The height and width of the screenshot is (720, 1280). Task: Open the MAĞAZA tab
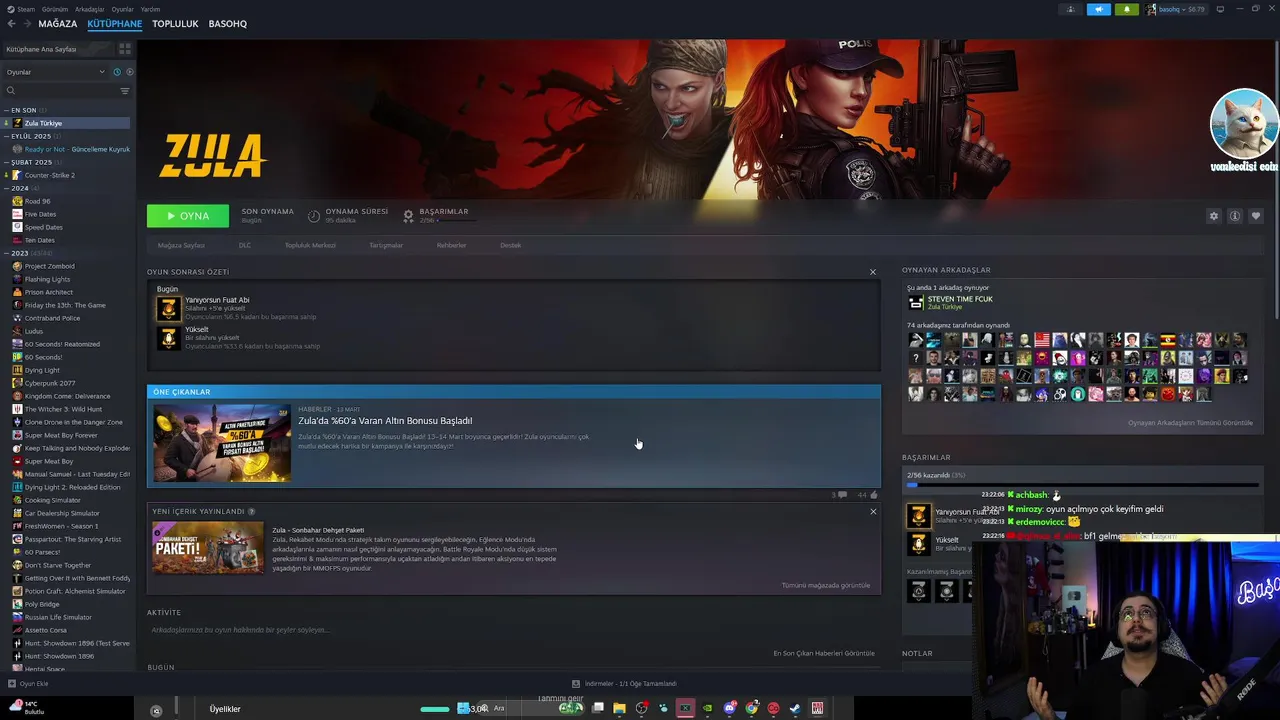[x=57, y=23]
